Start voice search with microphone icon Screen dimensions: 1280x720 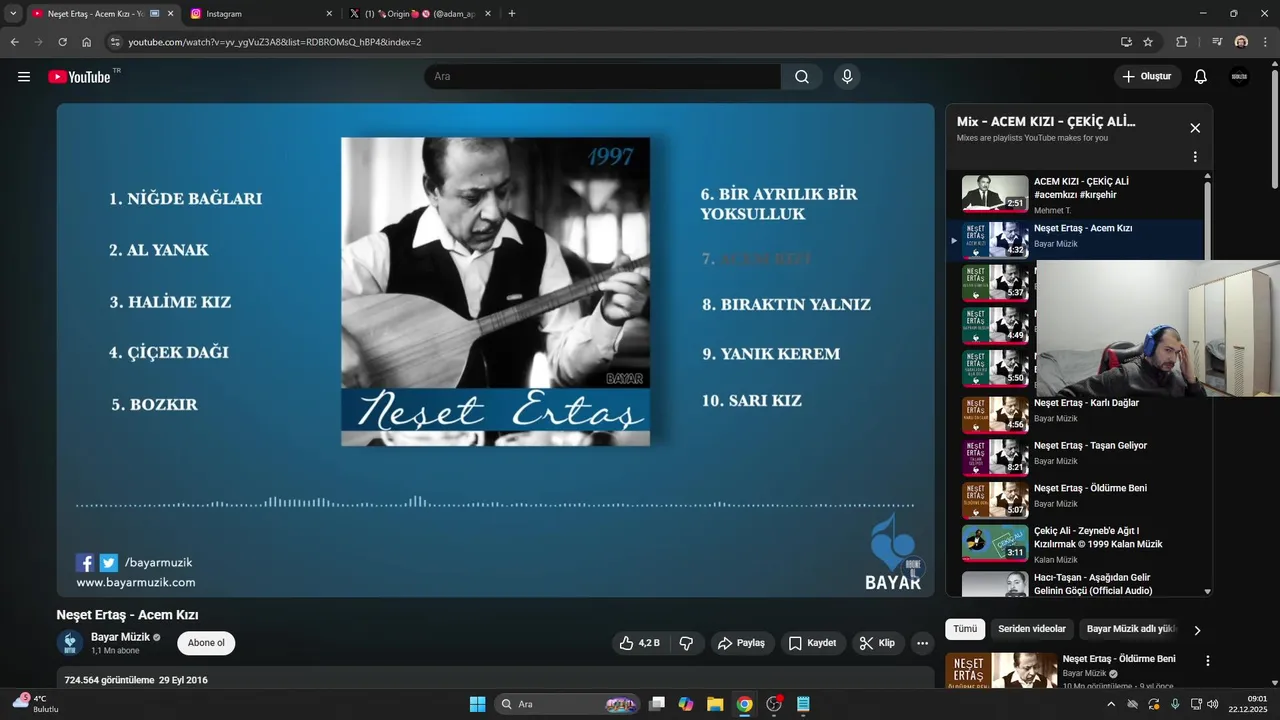point(847,77)
